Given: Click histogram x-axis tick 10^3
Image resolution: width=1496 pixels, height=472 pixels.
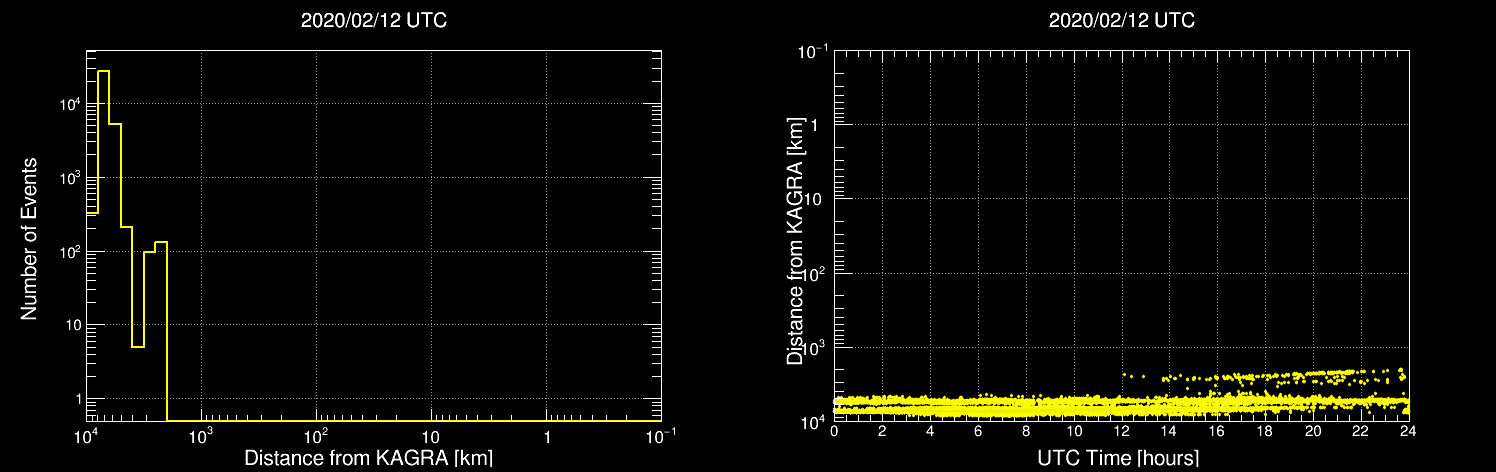Looking at the screenshot, I should (201, 436).
